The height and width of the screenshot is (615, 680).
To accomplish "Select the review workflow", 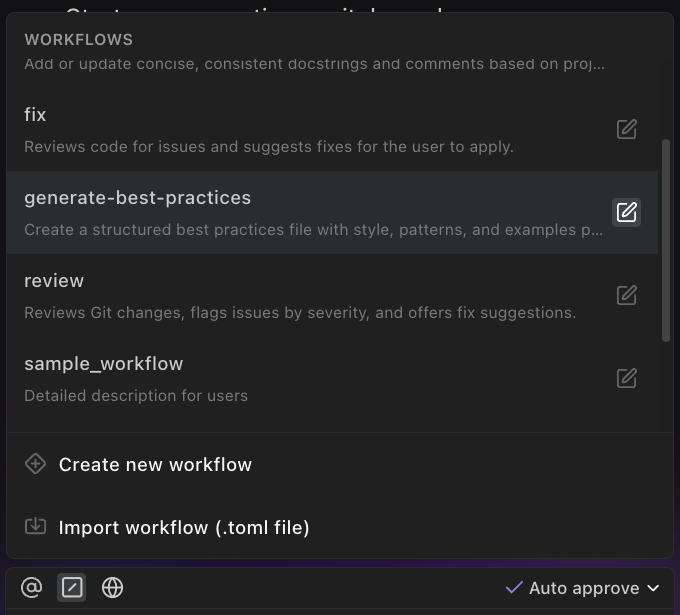I will pos(332,295).
